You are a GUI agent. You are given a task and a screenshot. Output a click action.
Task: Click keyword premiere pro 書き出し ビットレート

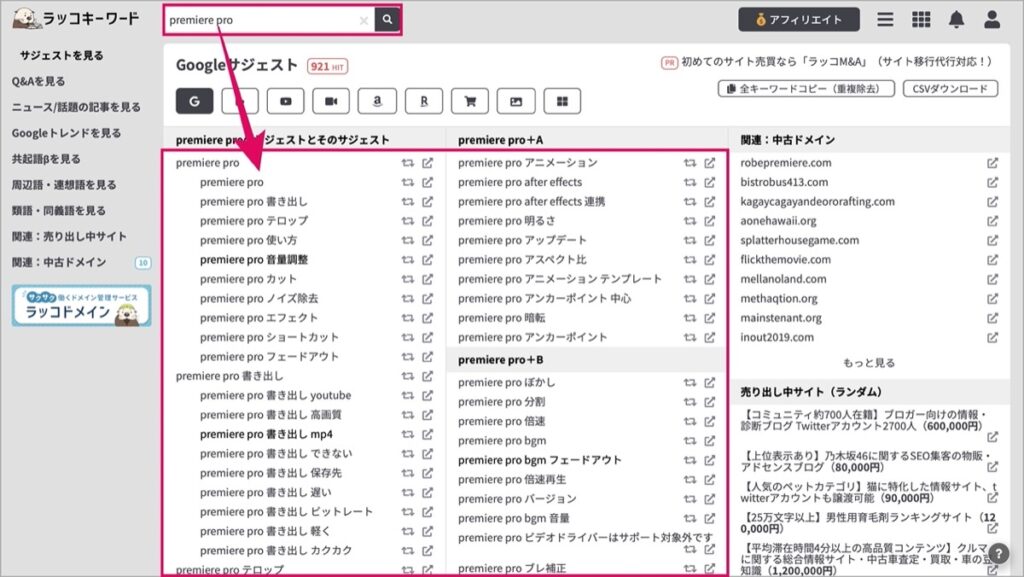[286, 512]
